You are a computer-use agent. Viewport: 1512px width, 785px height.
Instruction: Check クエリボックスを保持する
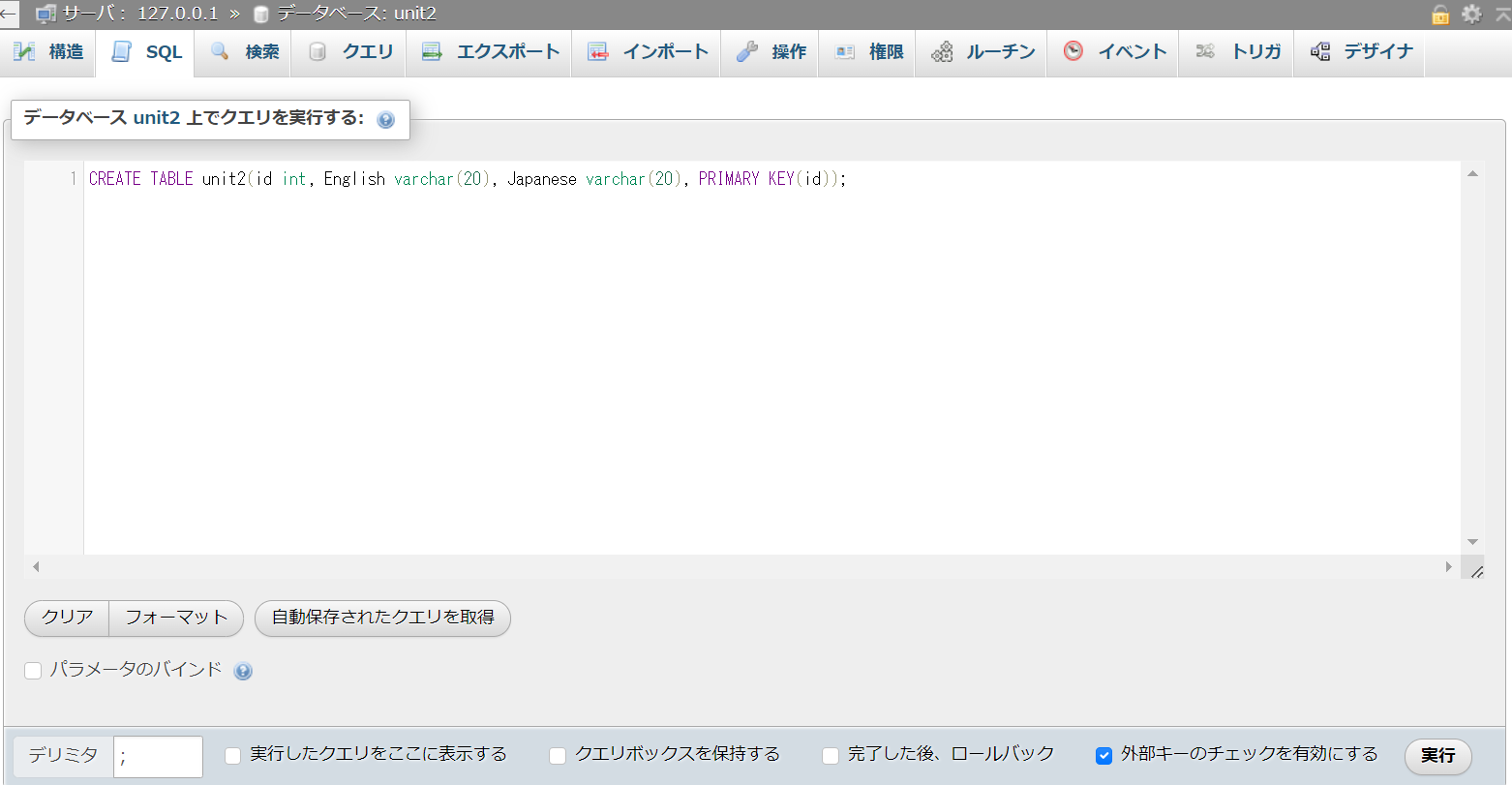pos(558,755)
